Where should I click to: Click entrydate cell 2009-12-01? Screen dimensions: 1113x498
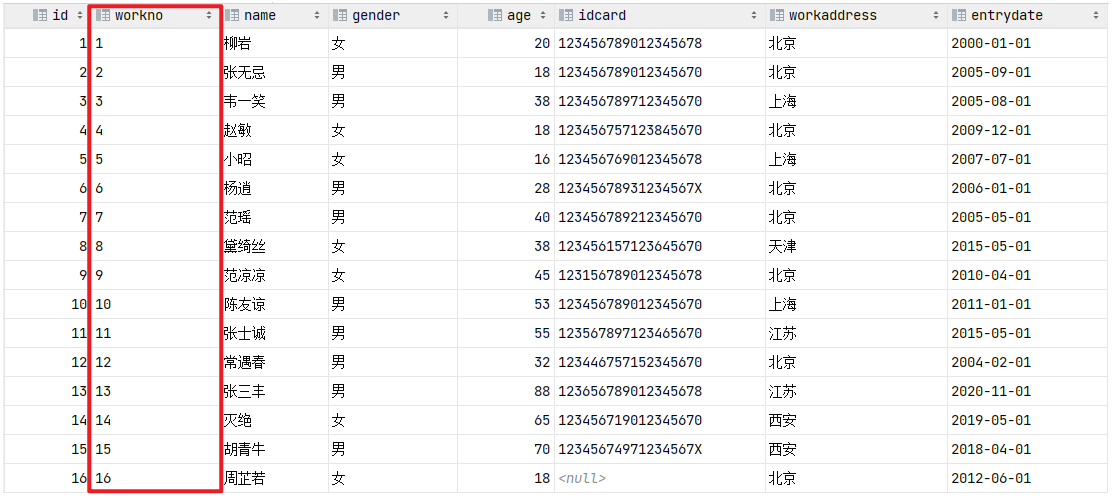(x=992, y=131)
